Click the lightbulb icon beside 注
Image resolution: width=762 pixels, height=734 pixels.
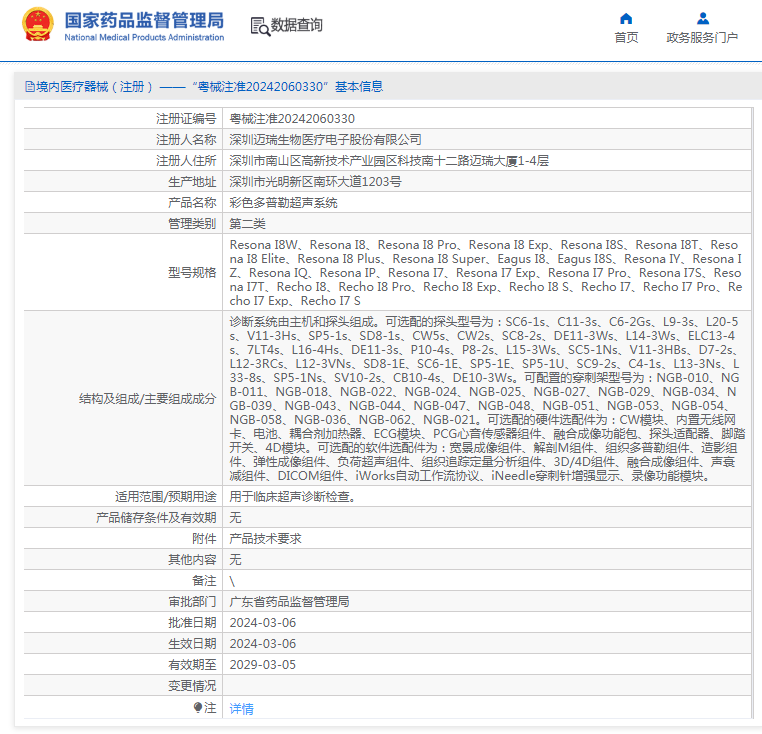pos(198,708)
